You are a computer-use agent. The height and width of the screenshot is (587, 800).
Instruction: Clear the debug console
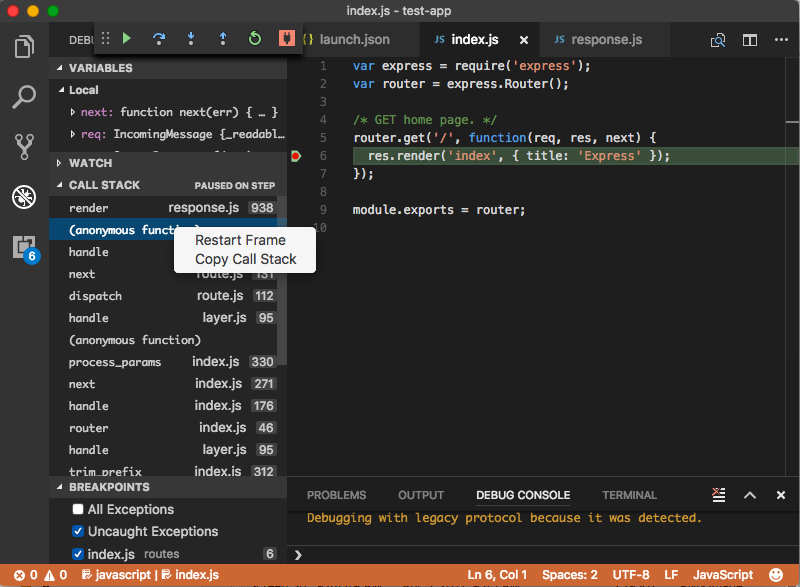point(718,495)
